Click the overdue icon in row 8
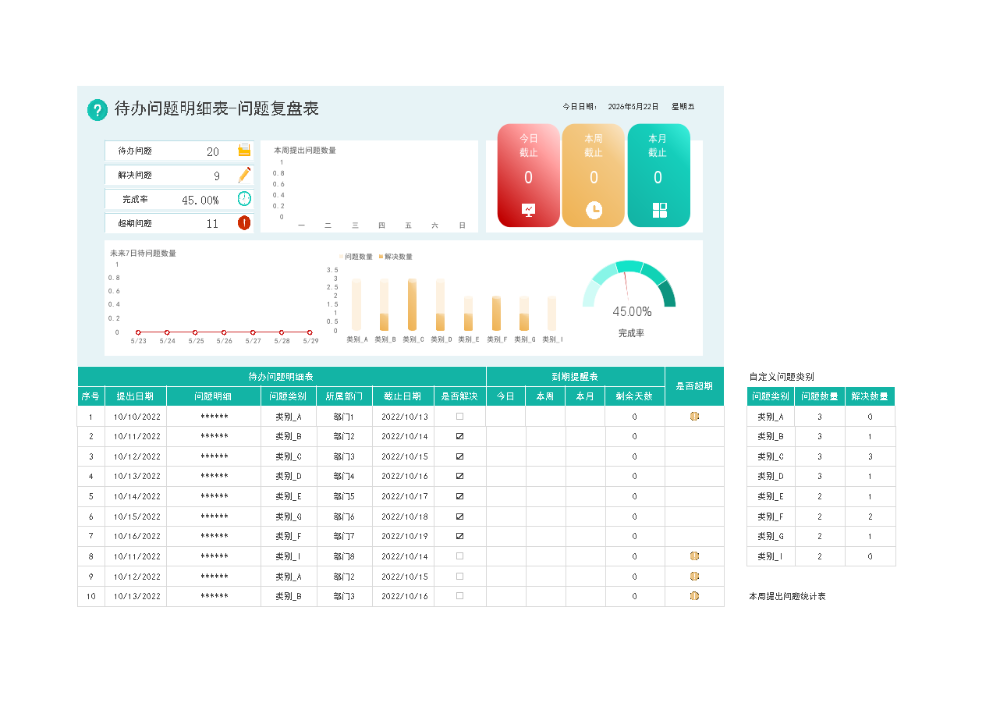The width and height of the screenshot is (1000, 710). (x=695, y=556)
